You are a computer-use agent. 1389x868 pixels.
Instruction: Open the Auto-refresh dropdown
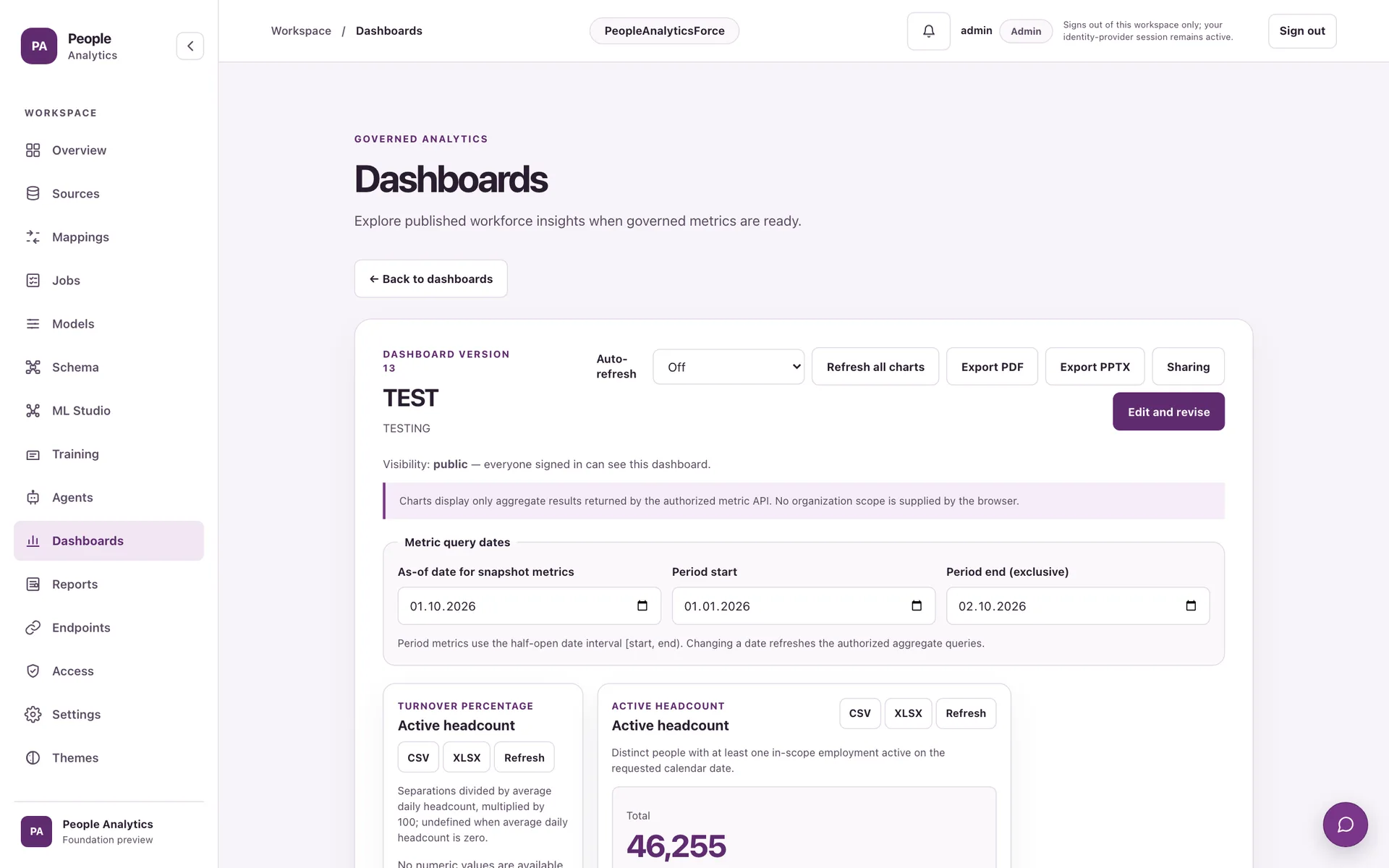[x=729, y=367]
